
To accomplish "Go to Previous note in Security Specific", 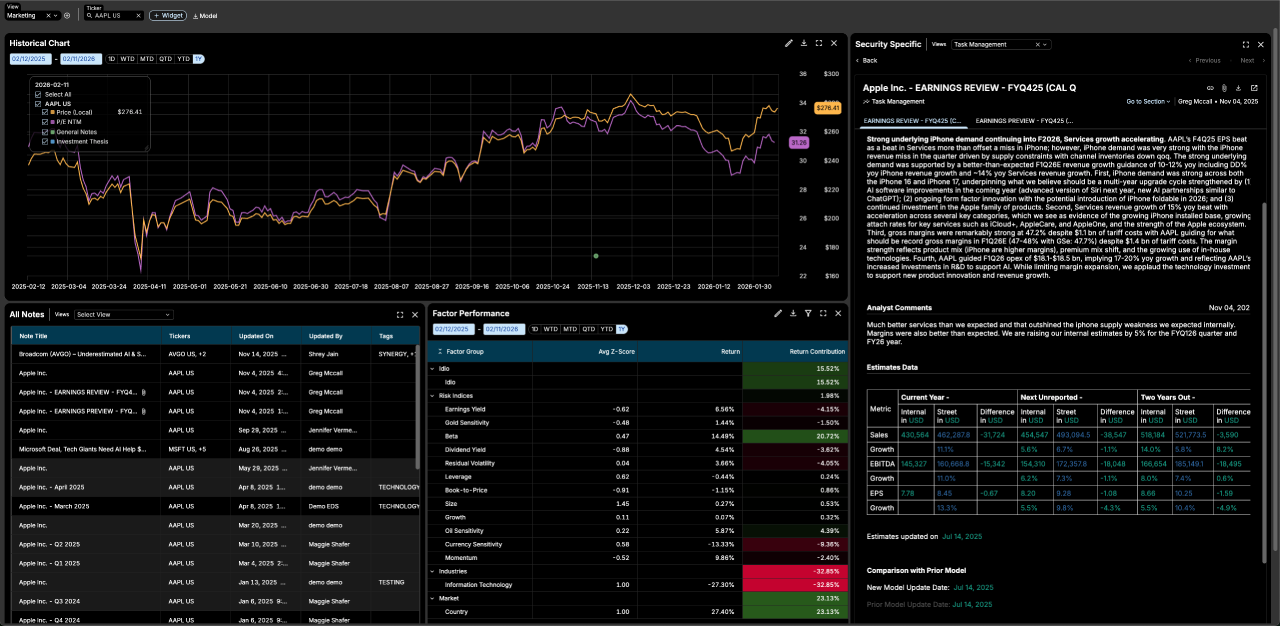I will pyautogui.click(x=1204, y=60).
